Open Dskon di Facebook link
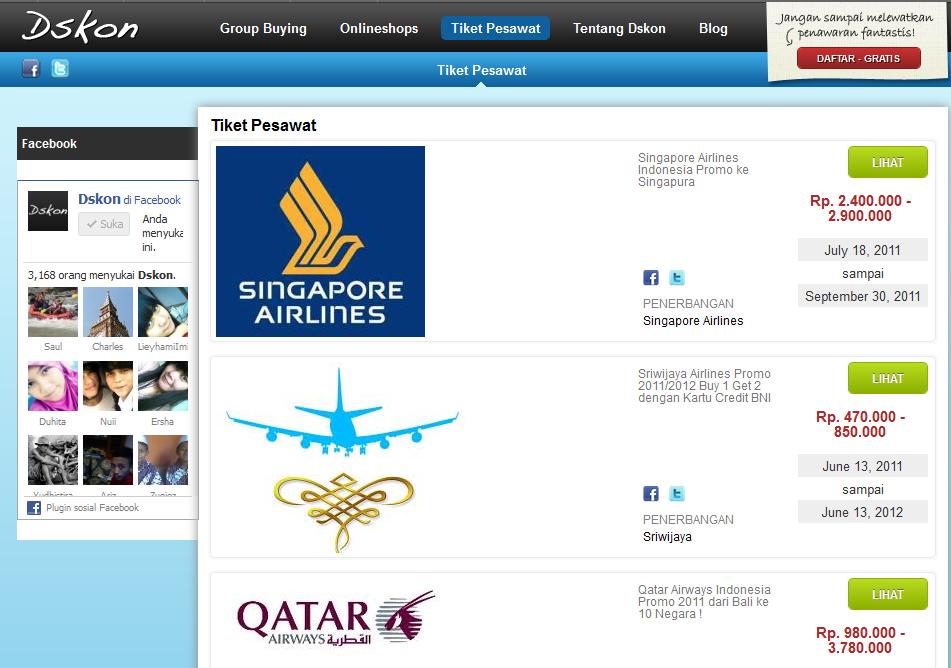The height and width of the screenshot is (668, 951). tap(129, 199)
